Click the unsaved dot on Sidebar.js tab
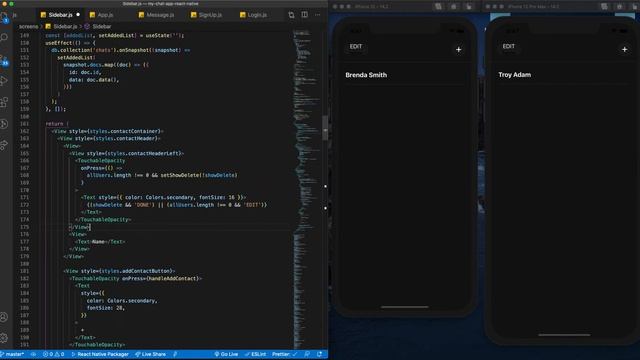This screenshot has width=640, height=360. tap(78, 15)
